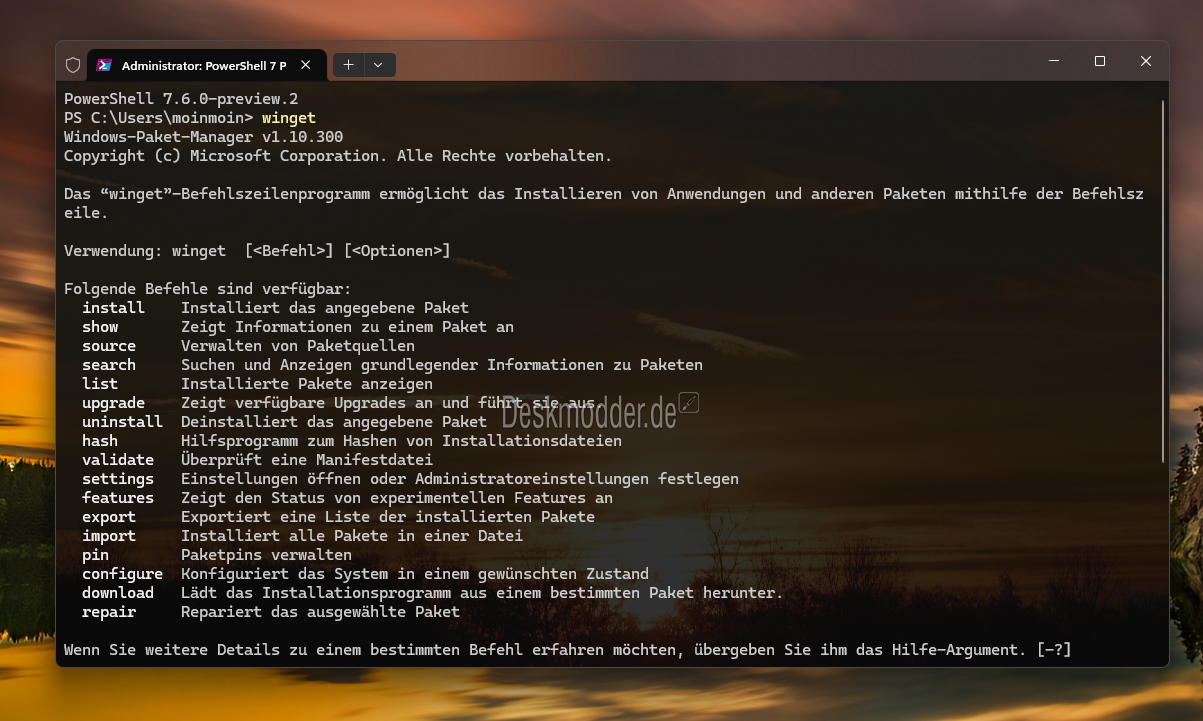Click the 'upgrade' command entry
The width and height of the screenshot is (1203, 721).
[x=113, y=403]
